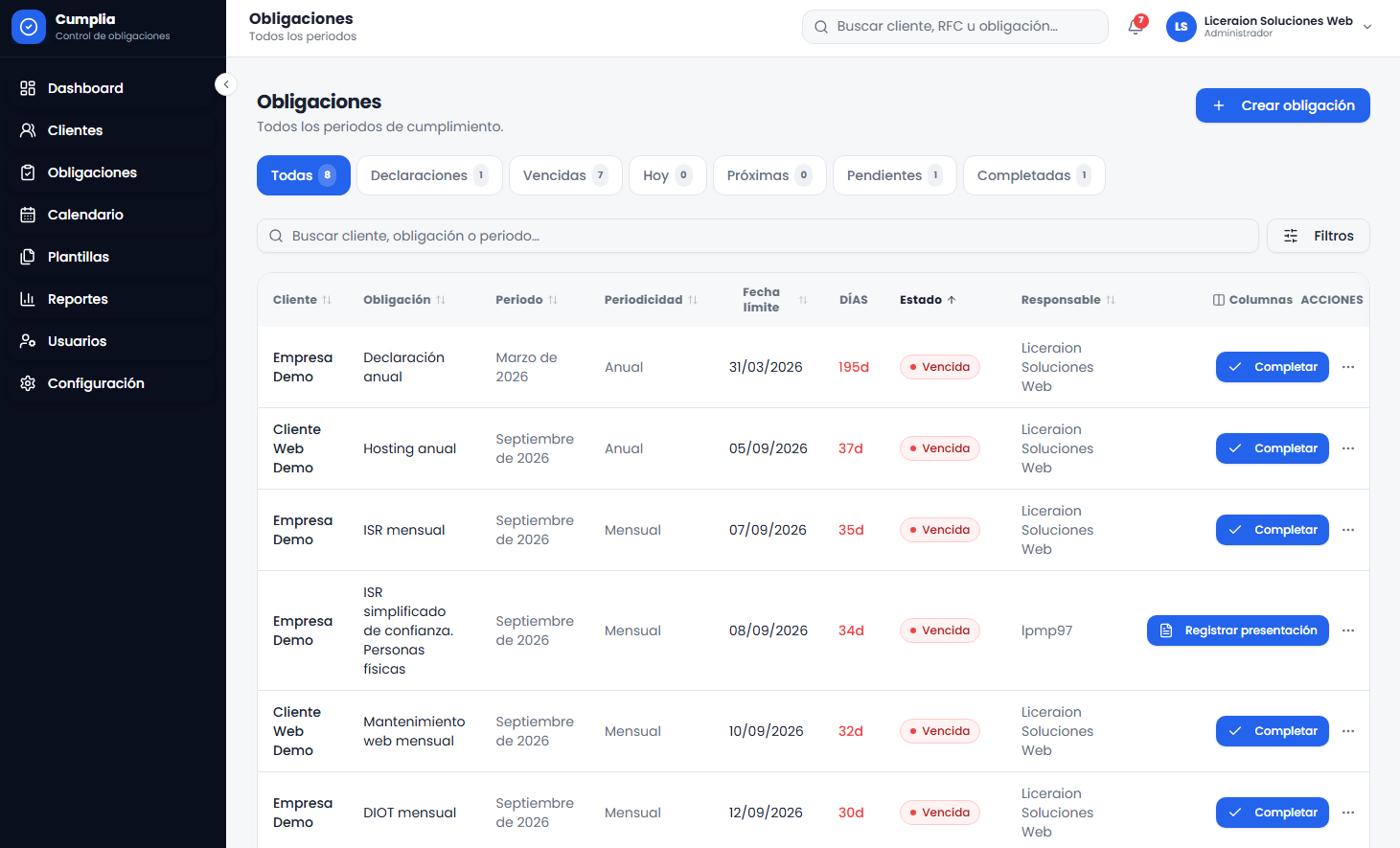This screenshot has height=848, width=1400.
Task: Focus the global search for cliente, RFC
Action: (955, 27)
